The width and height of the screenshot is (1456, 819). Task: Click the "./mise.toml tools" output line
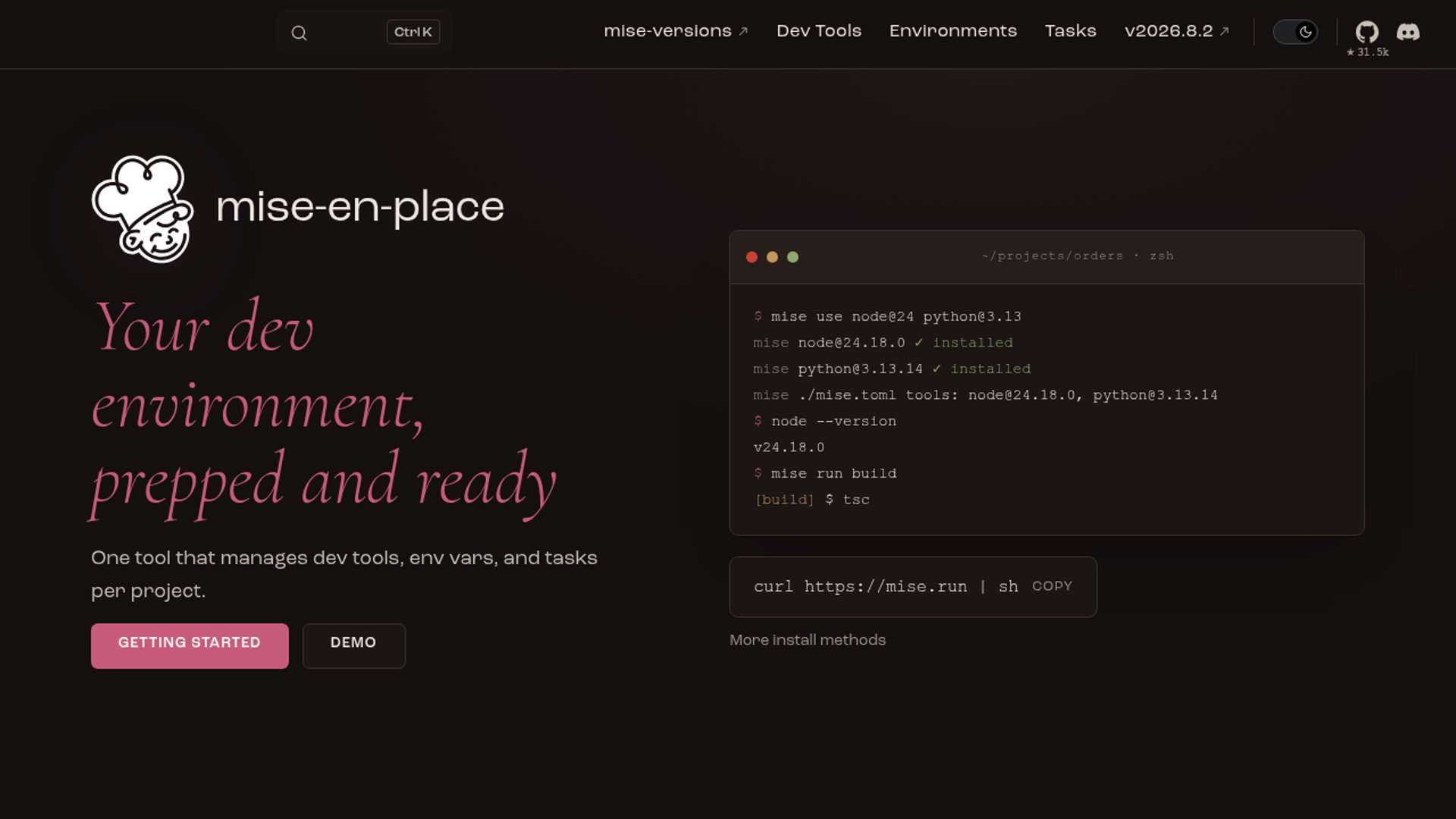985,395
